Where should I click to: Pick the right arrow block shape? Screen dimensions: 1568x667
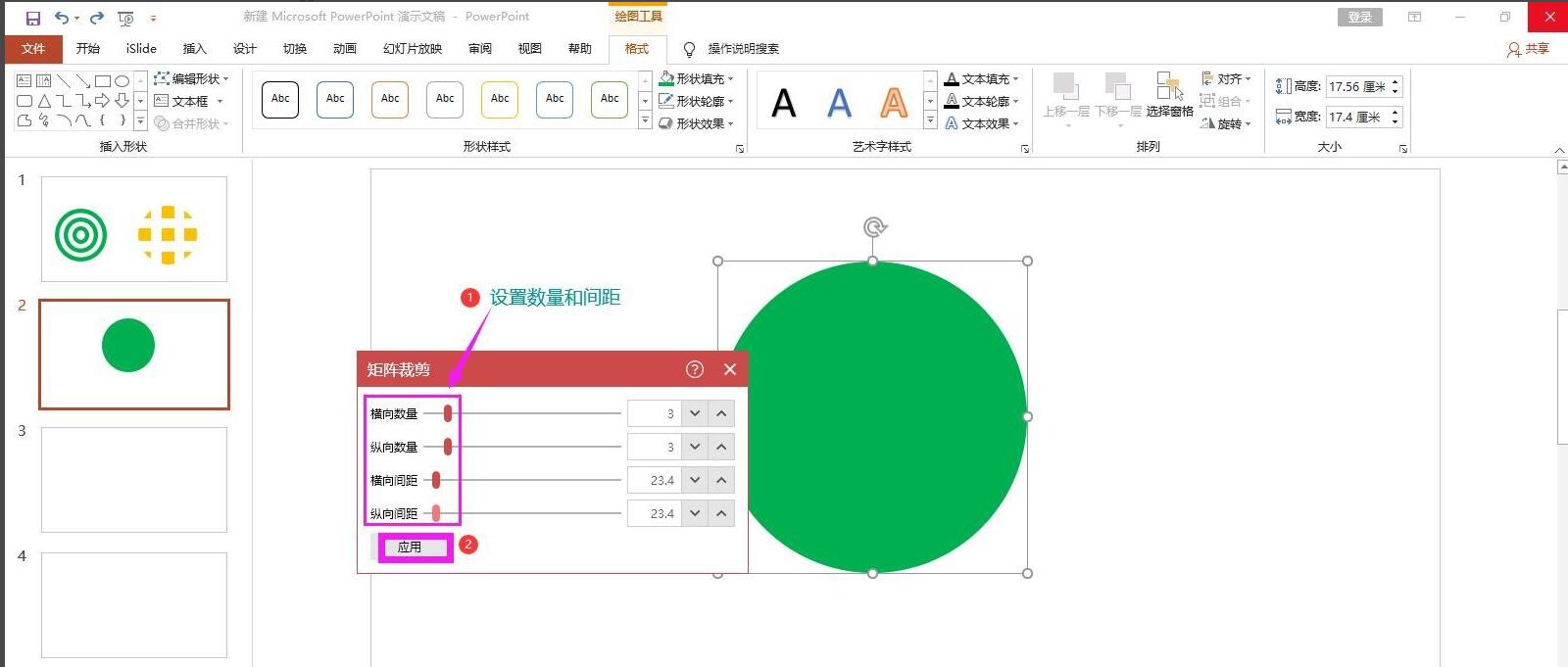tap(102, 101)
